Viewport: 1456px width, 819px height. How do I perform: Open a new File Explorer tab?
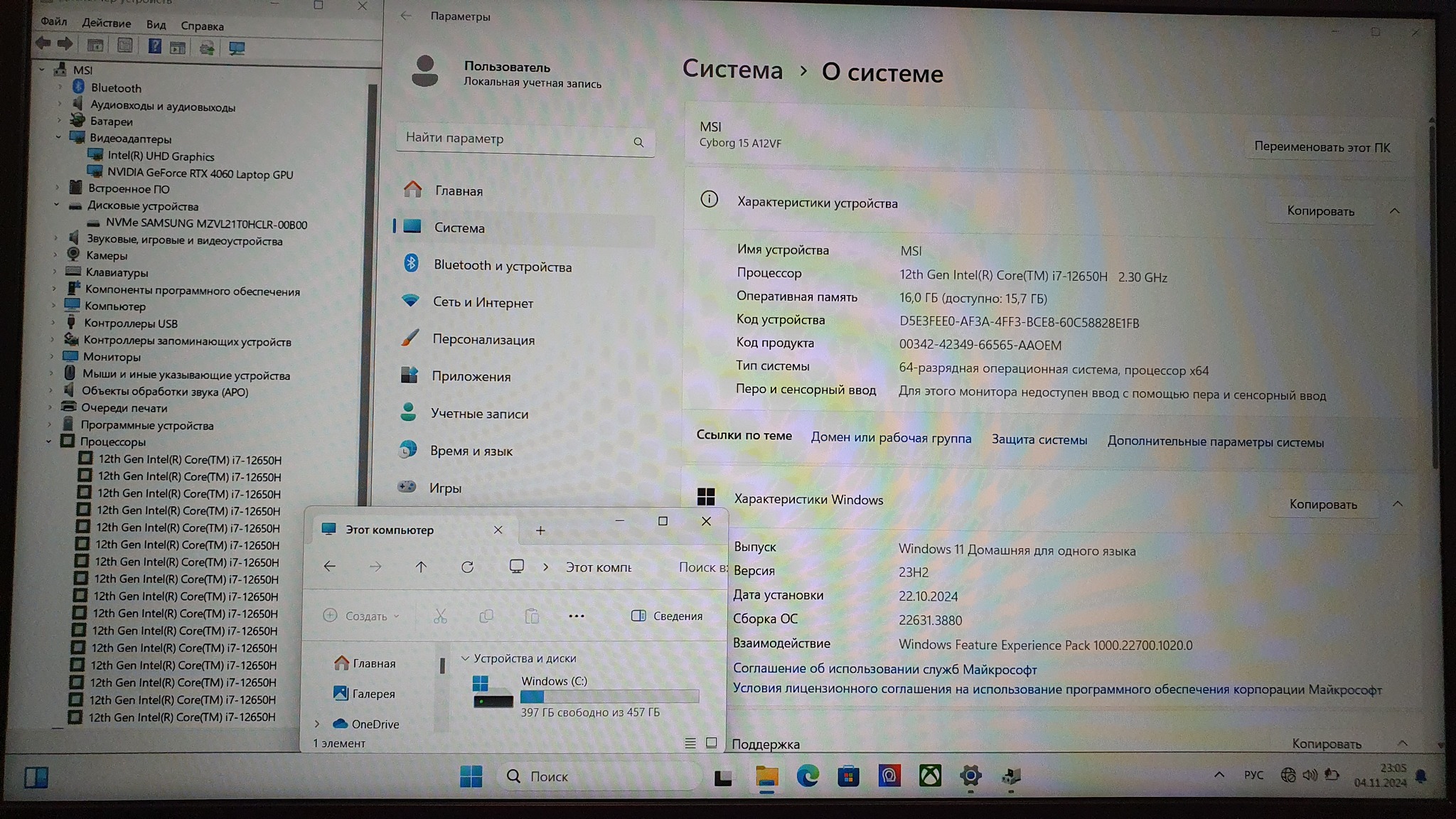coord(540,530)
